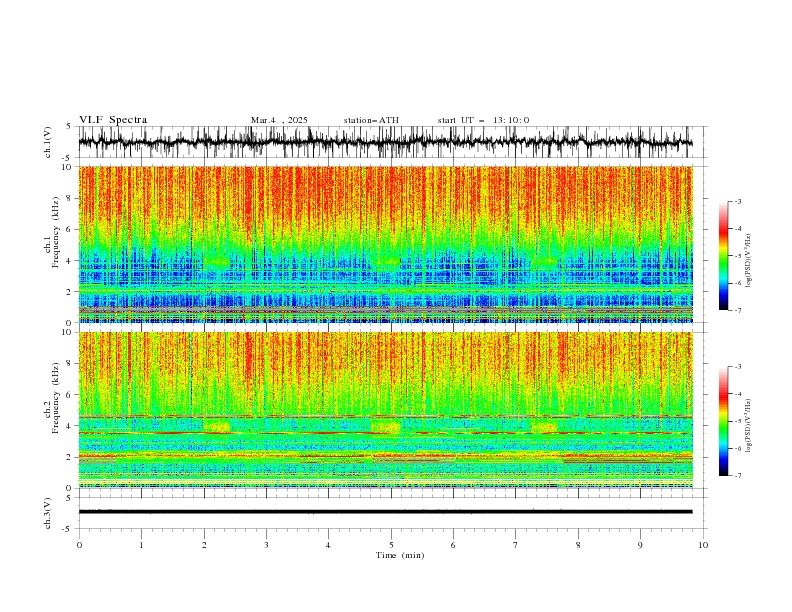Click the "2" kHz tick on ch.1 frequency axis
The height and width of the screenshot is (612, 792).
point(70,292)
